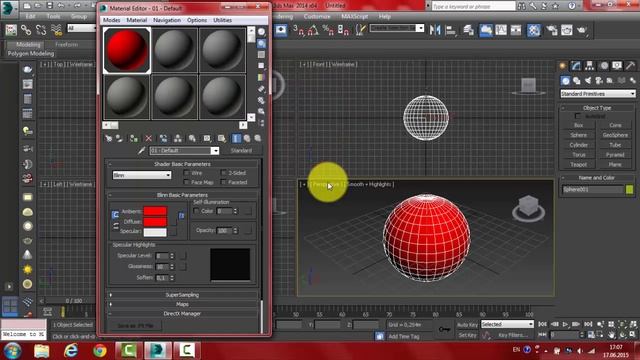Viewport: 640px width, 360px height.
Task: Click the Diffuse red color swatch
Action: tap(155, 222)
